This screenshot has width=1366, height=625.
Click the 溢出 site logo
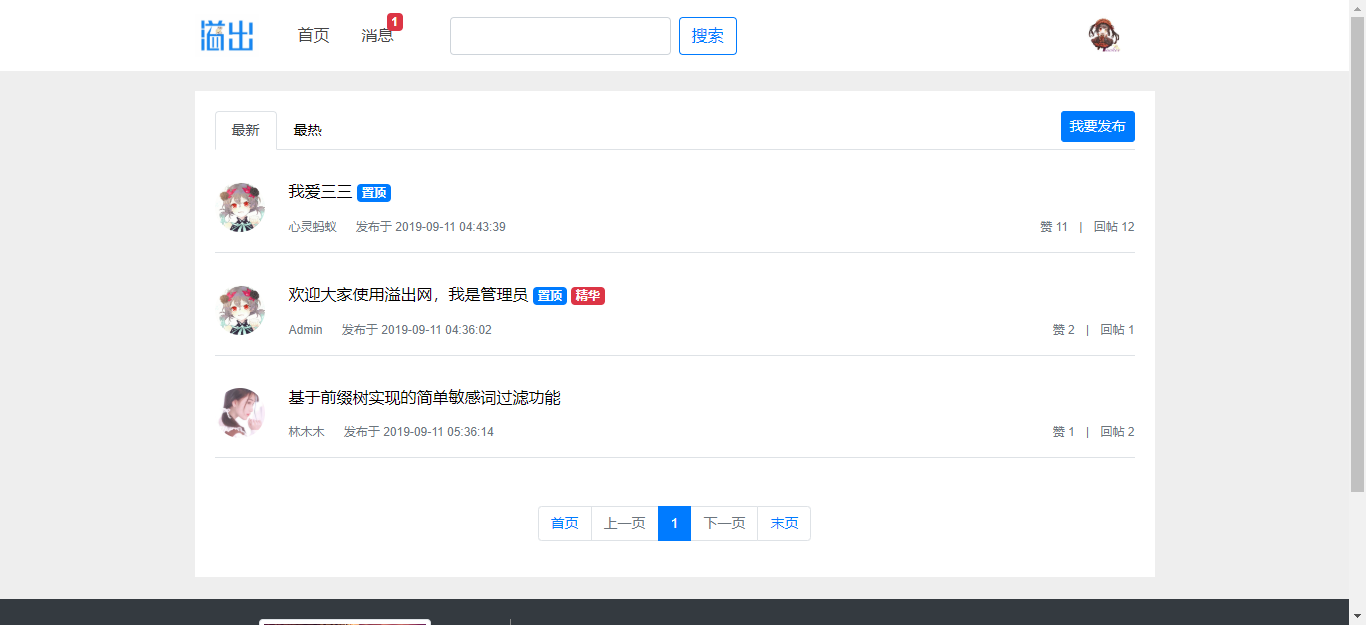(227, 35)
